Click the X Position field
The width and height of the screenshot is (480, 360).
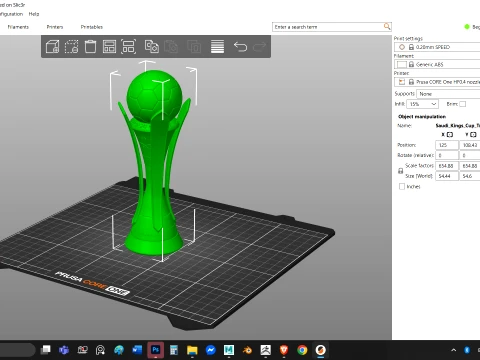447,145
